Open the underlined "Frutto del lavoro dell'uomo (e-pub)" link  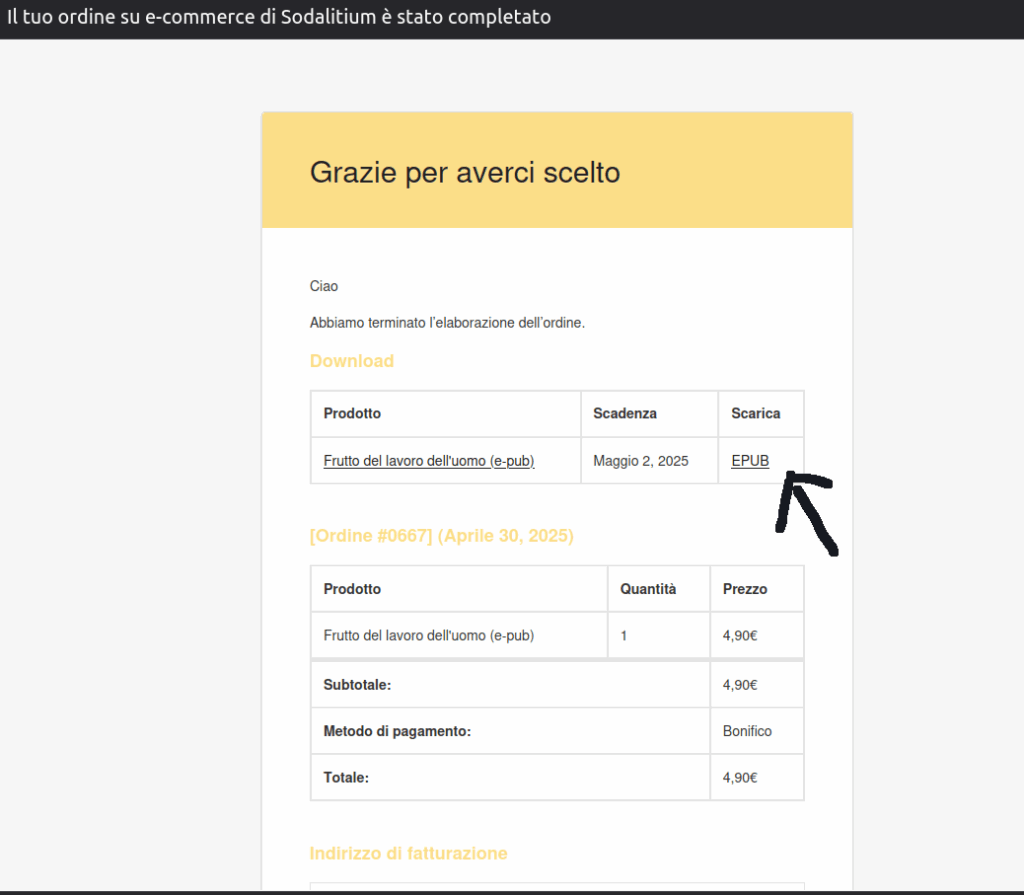tap(428, 461)
